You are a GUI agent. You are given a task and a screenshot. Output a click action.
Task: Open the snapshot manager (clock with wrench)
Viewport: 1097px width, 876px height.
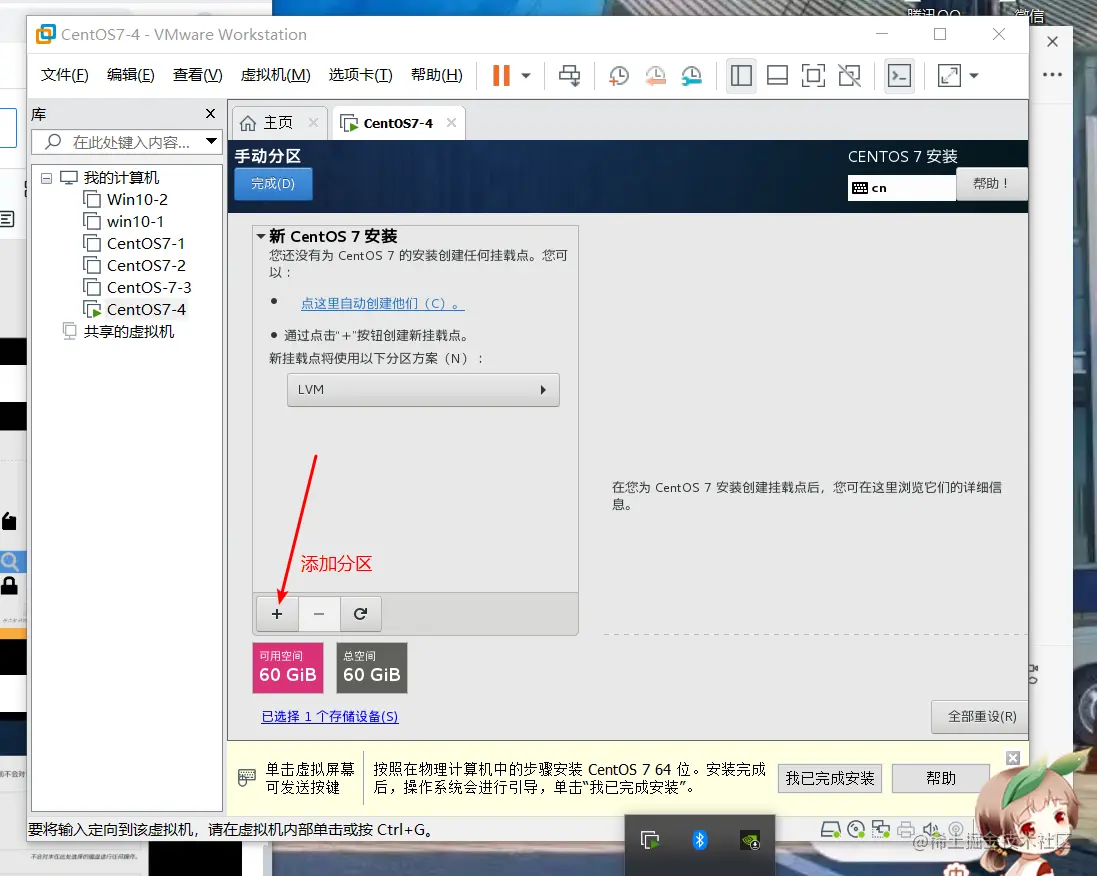(692, 76)
